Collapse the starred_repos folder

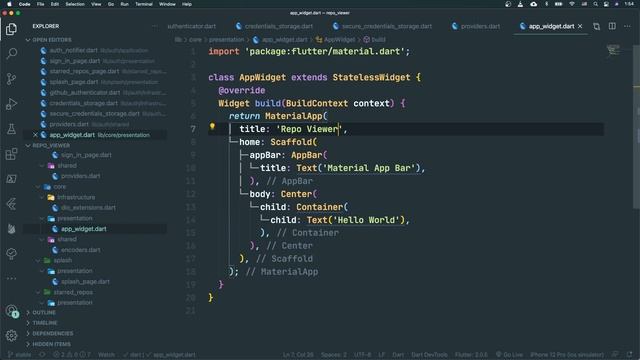coord(73,292)
